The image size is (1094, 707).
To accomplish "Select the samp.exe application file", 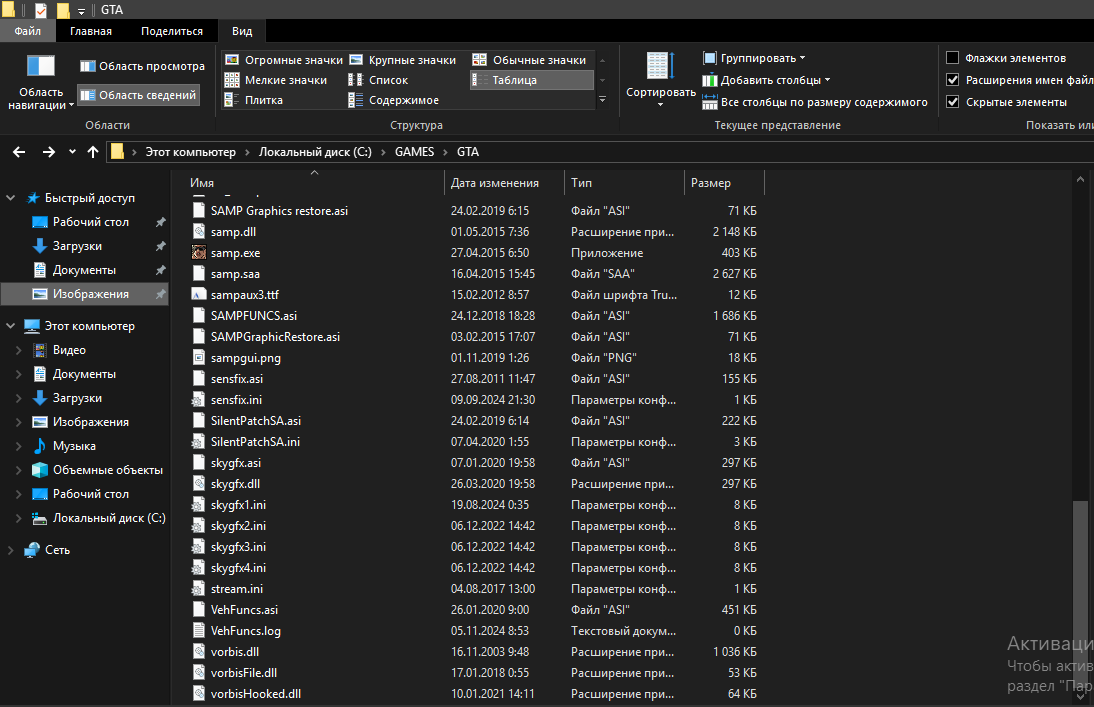I will click(235, 253).
